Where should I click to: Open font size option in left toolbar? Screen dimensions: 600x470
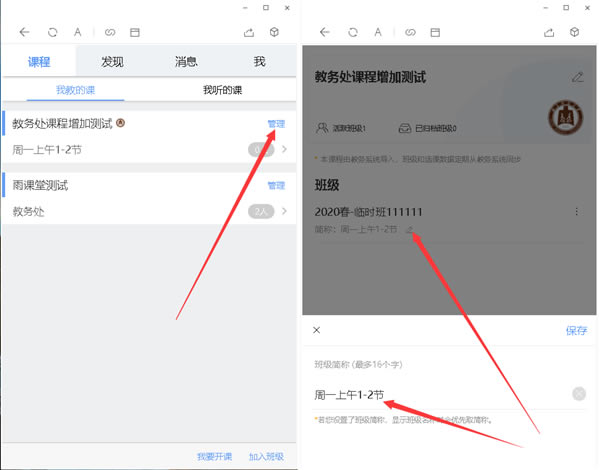point(78,32)
